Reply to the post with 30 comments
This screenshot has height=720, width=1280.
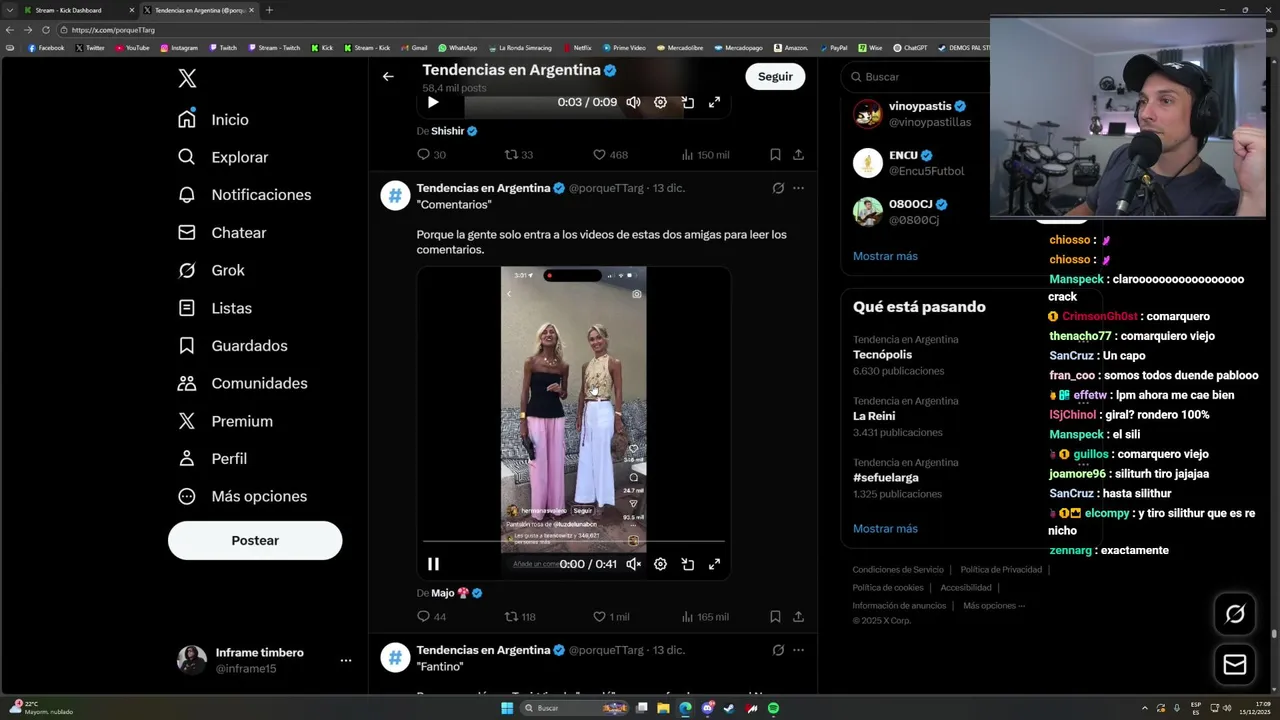click(x=431, y=155)
